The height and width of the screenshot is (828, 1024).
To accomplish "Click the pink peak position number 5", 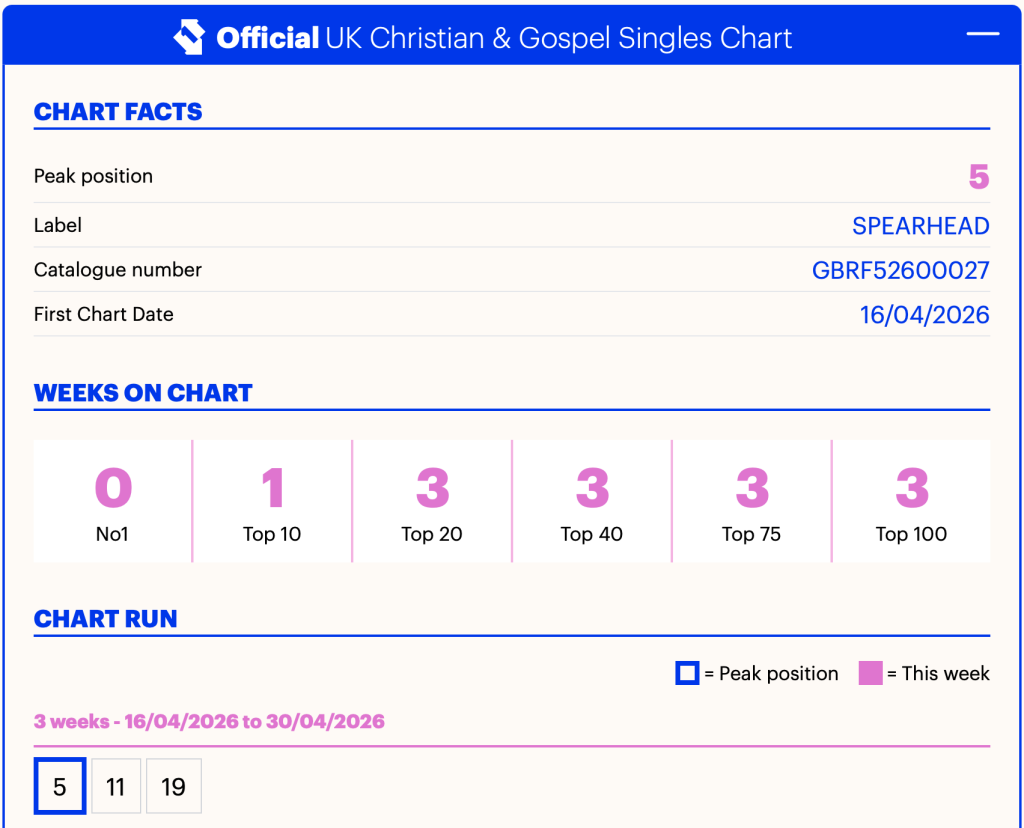I will click(x=979, y=176).
